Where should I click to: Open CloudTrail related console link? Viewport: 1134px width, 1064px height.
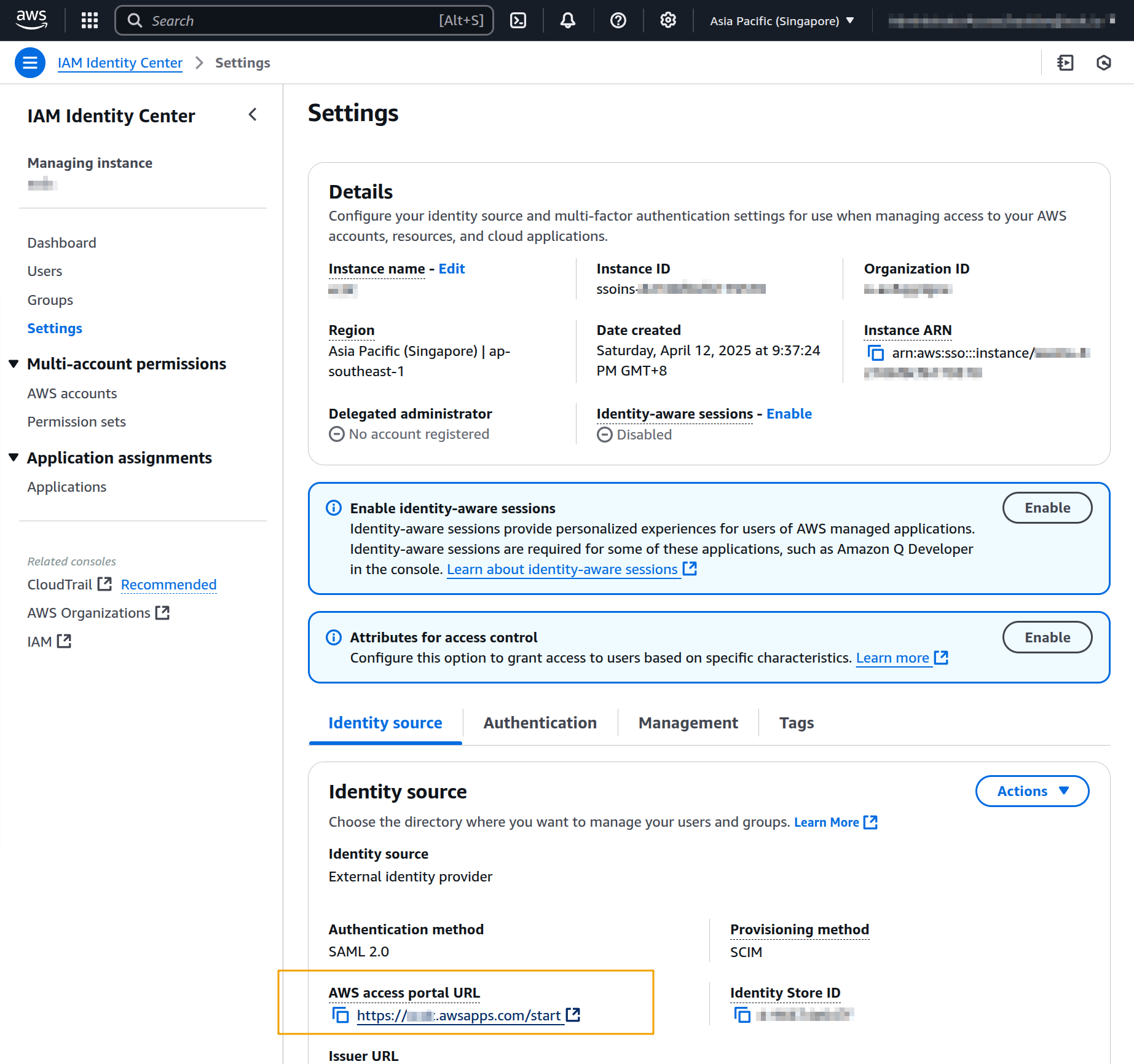click(69, 585)
